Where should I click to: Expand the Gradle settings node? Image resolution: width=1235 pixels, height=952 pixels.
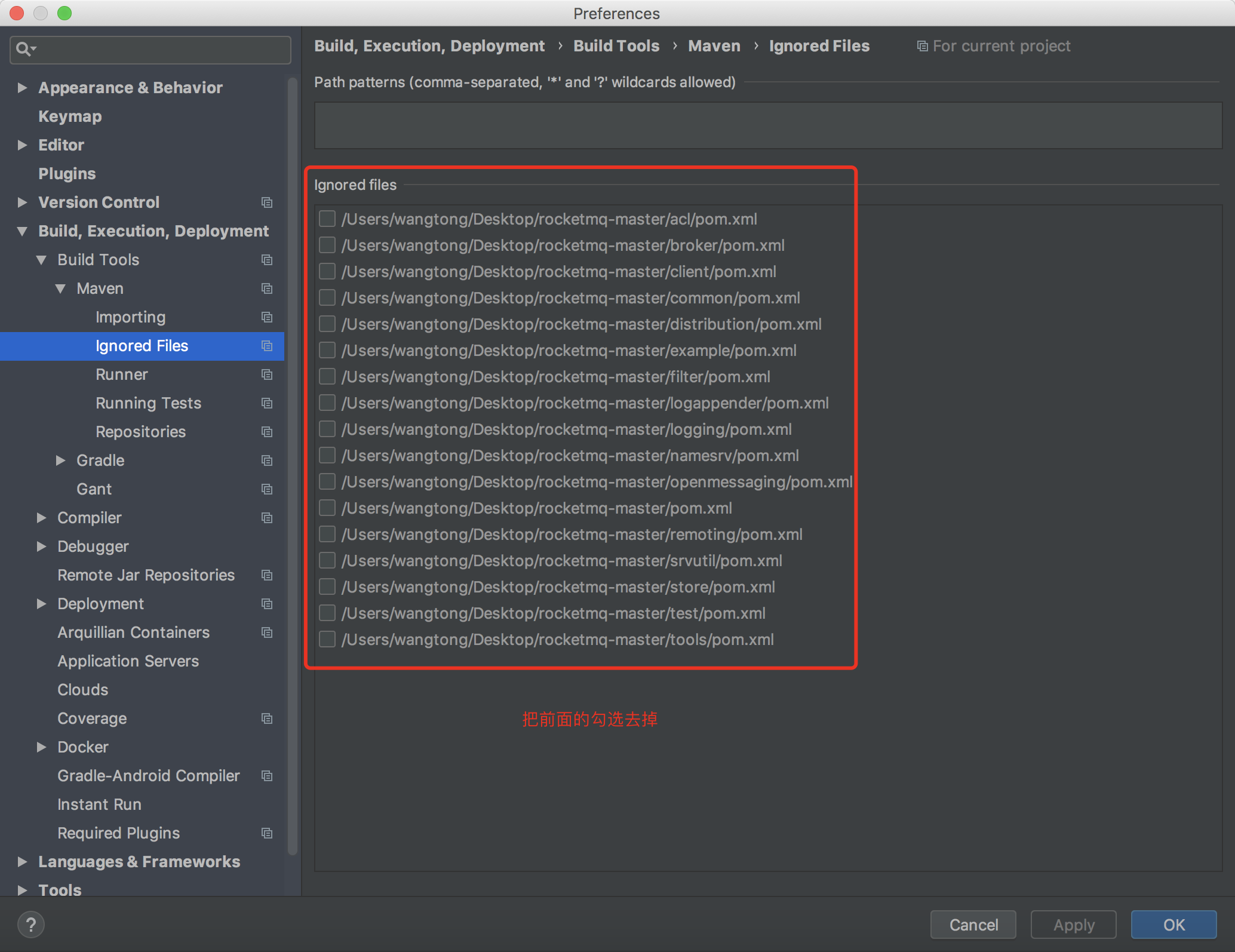tap(60, 460)
